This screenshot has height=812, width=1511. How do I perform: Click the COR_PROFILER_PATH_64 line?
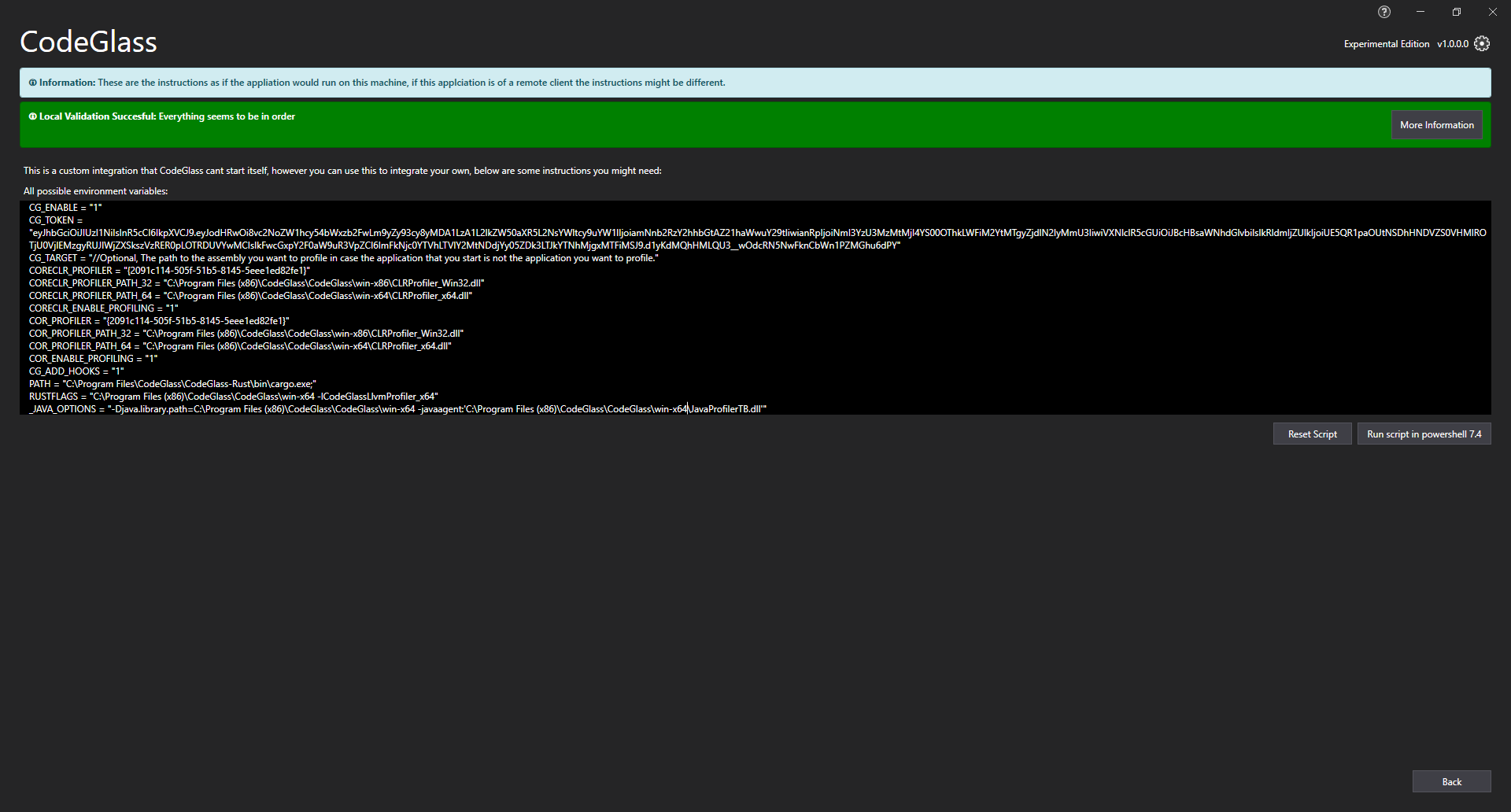(x=240, y=346)
